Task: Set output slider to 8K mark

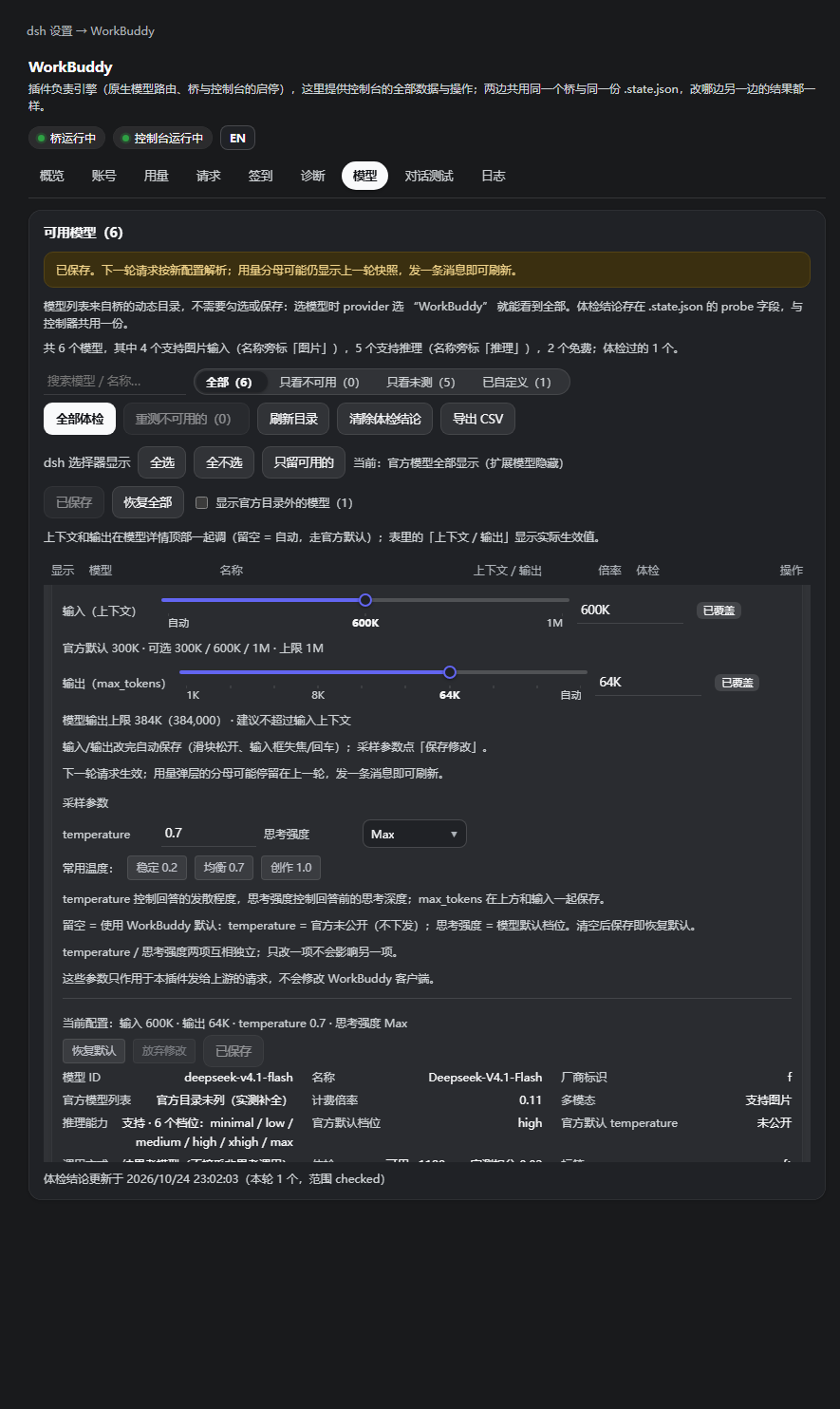Action: pyautogui.click(x=318, y=695)
